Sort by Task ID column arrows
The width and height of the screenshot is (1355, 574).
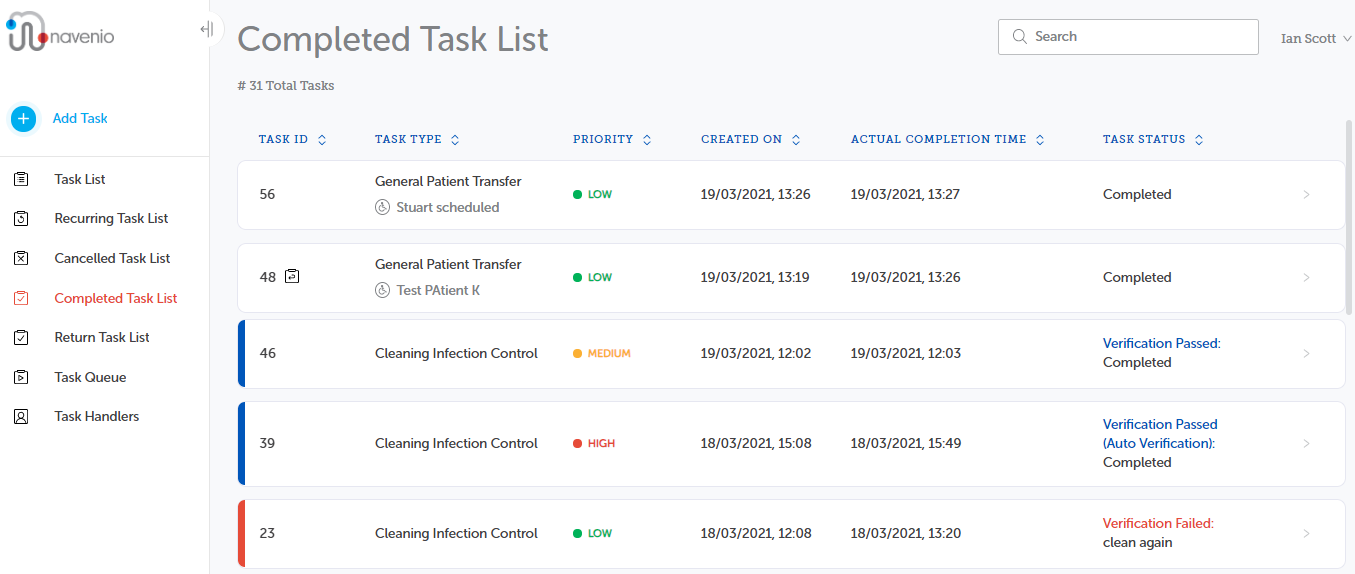tap(322, 140)
